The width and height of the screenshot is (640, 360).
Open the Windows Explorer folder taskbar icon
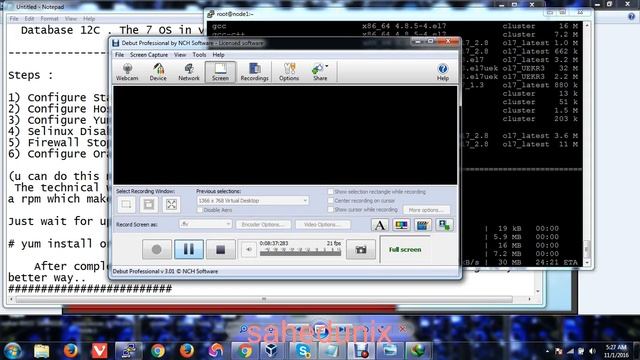pos(42,351)
